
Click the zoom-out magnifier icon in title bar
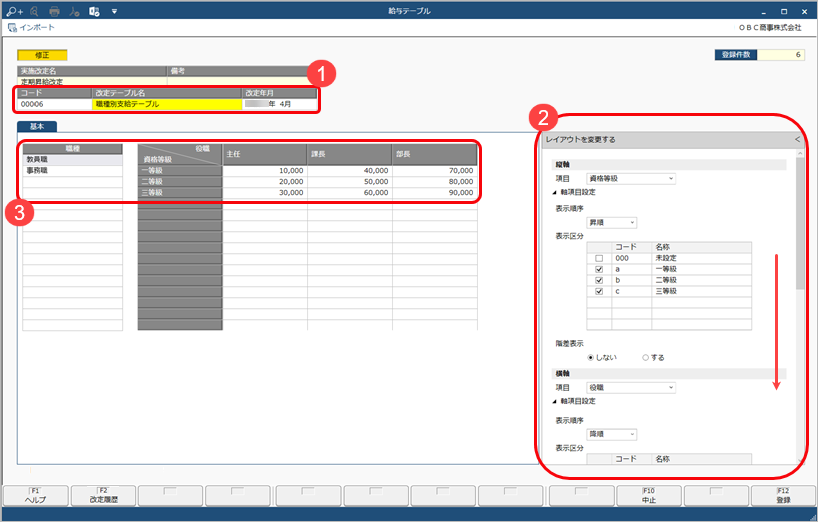pos(33,11)
